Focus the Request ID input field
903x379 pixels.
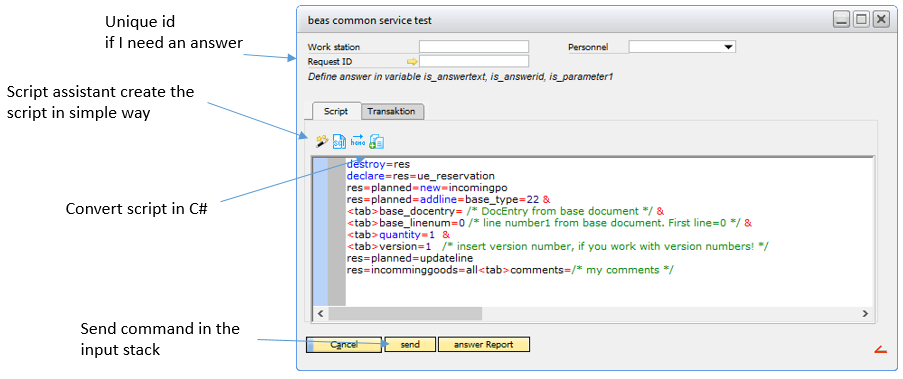tap(473, 62)
